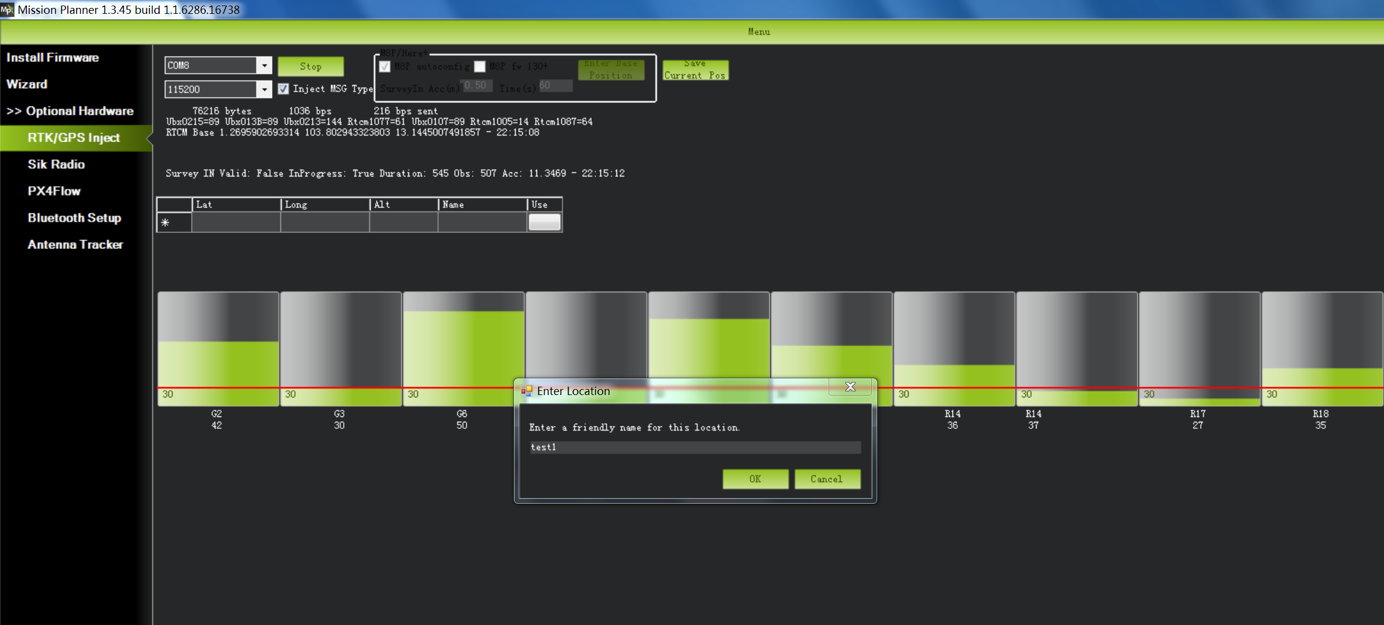Click Cancel in the Enter Location dialog
This screenshot has height=625, width=1384.
tap(826, 479)
